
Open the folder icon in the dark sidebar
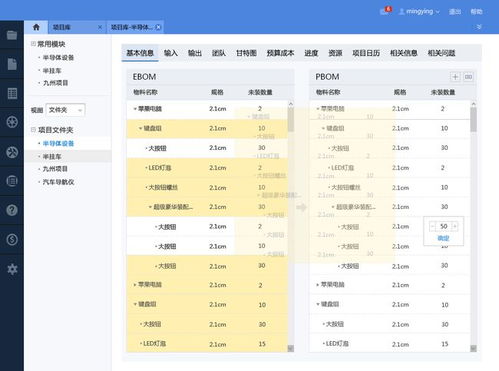click(12, 35)
